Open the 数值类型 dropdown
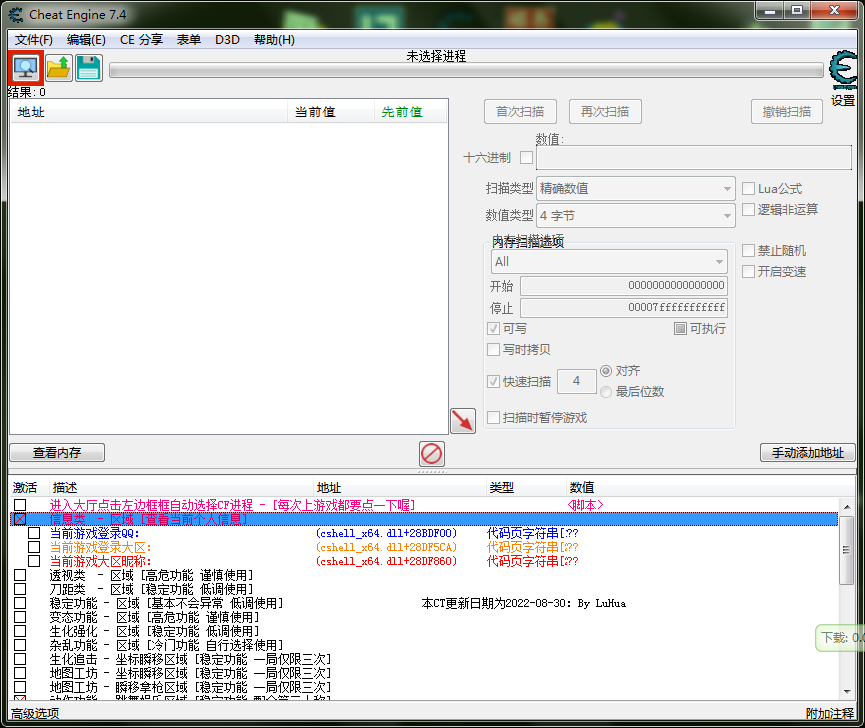Image resolution: width=865 pixels, height=728 pixels. (636, 216)
